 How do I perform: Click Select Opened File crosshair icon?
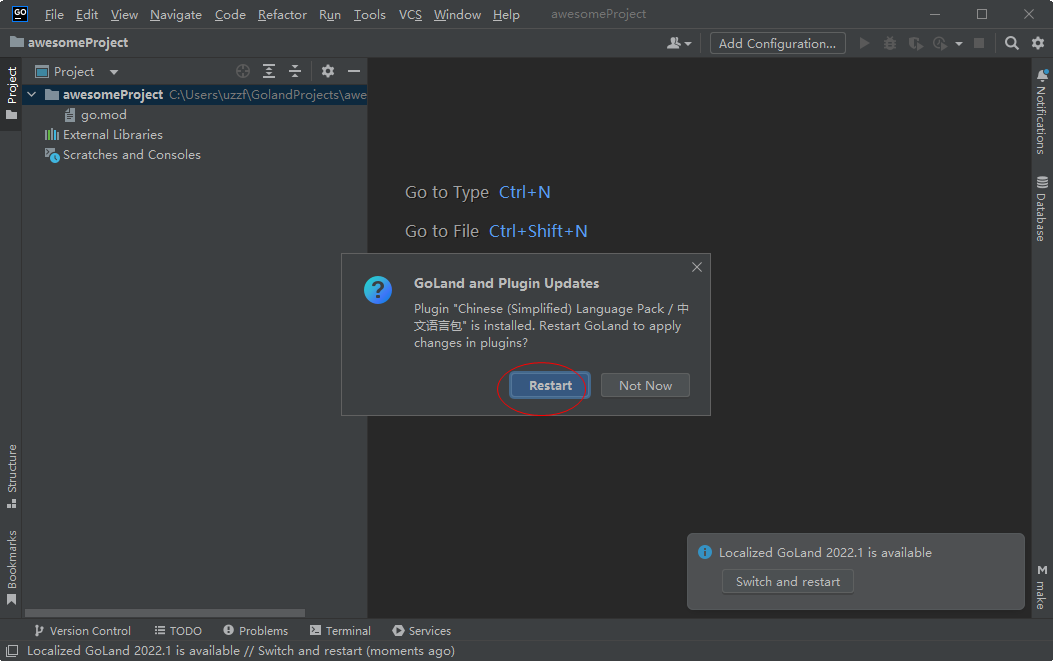[x=243, y=71]
